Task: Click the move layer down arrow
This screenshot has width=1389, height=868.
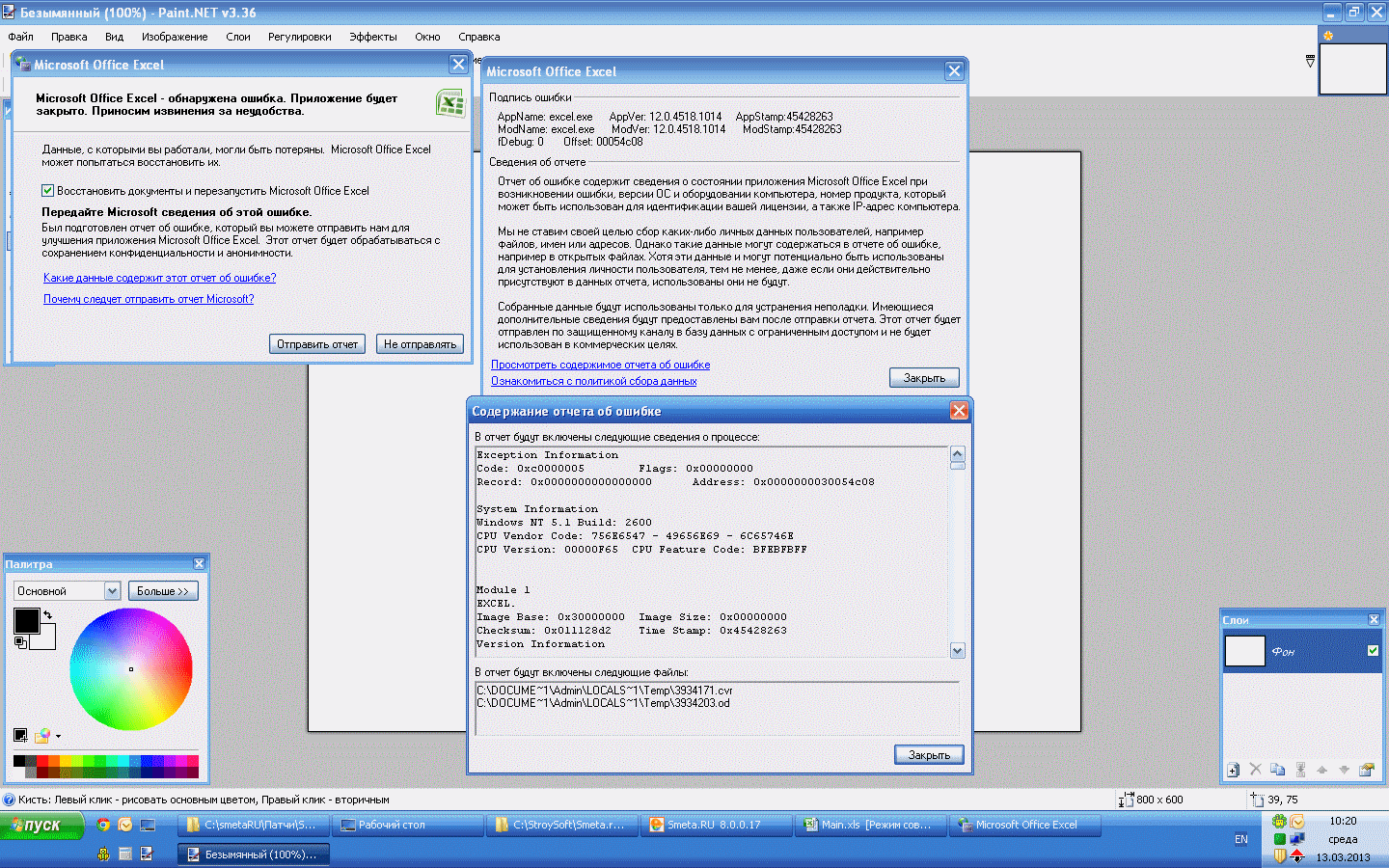Action: point(1344,770)
